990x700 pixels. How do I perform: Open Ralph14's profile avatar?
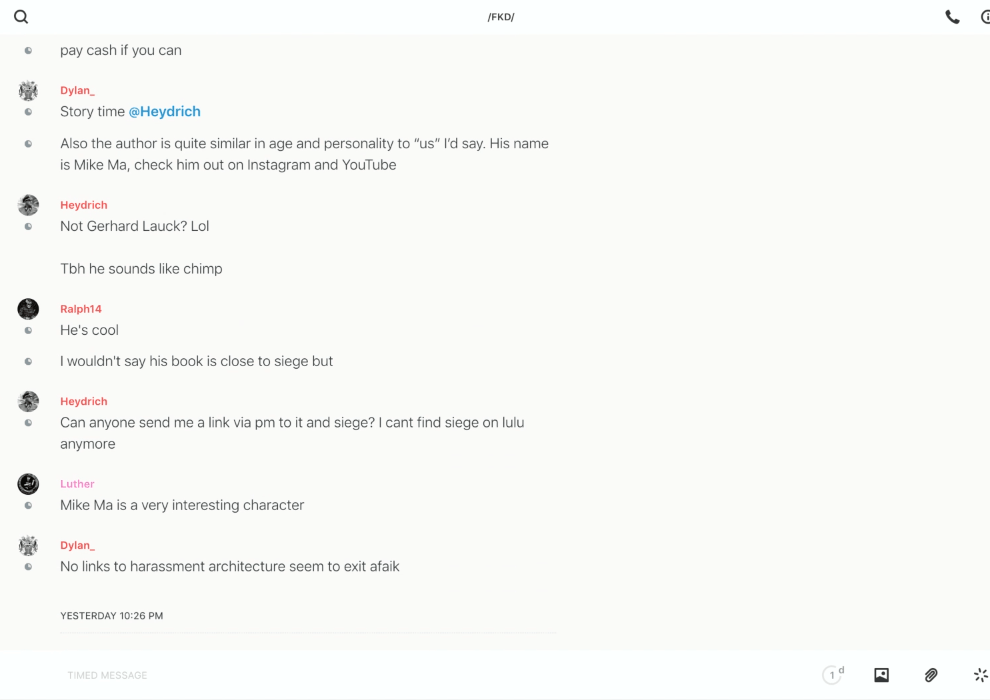(x=28, y=309)
